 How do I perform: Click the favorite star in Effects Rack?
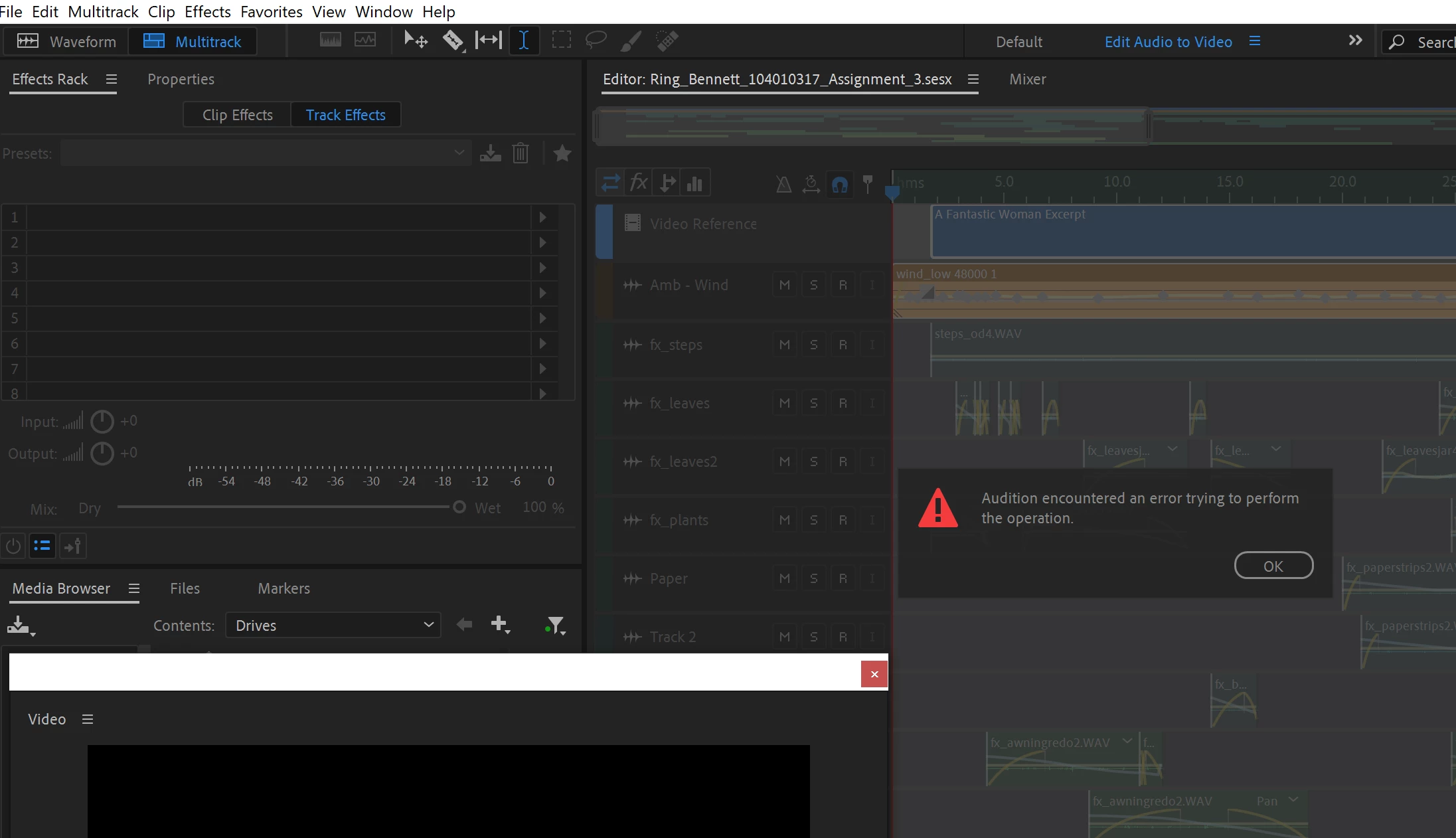(562, 153)
